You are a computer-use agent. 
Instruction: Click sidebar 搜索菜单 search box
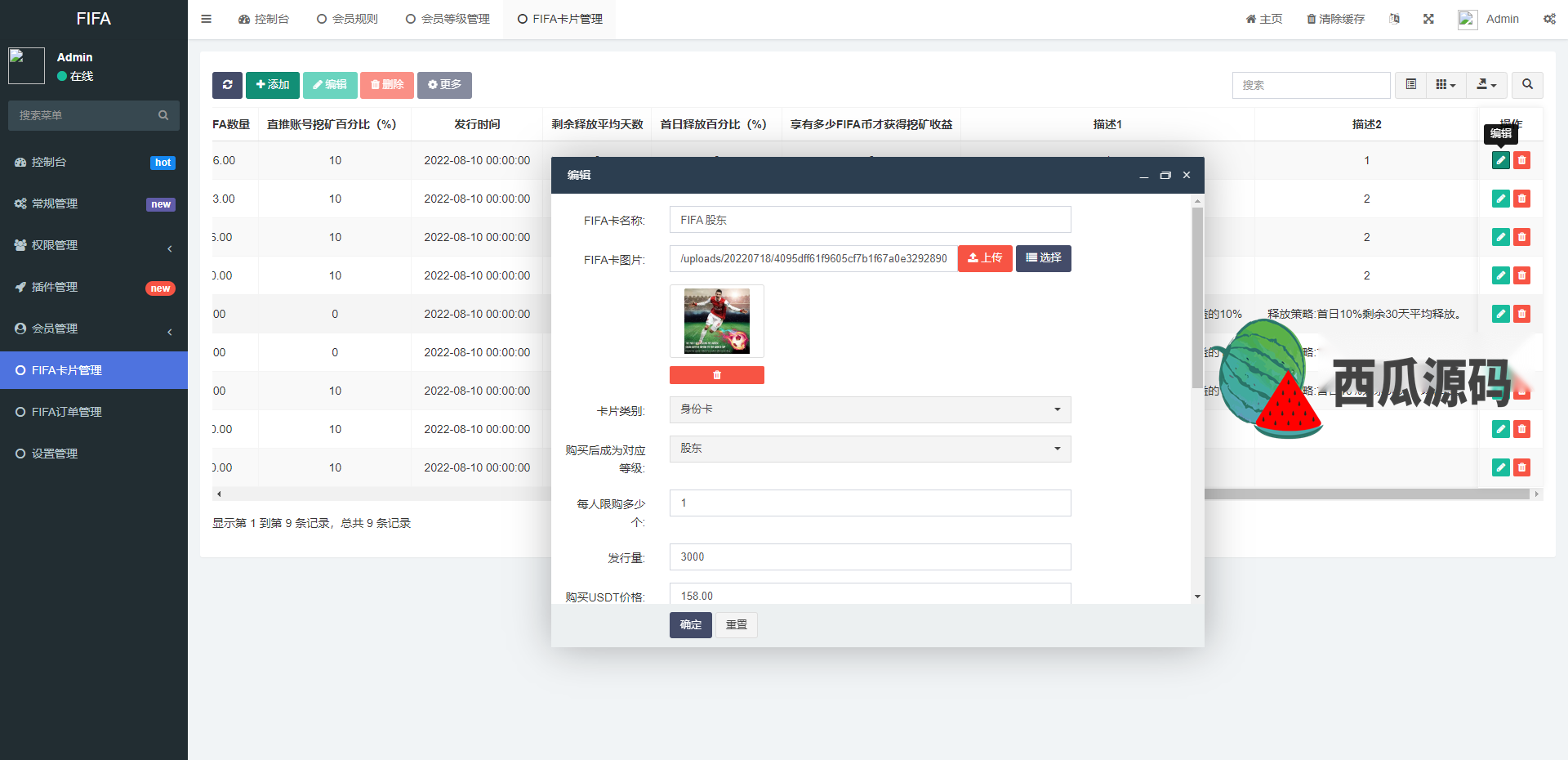tap(94, 115)
